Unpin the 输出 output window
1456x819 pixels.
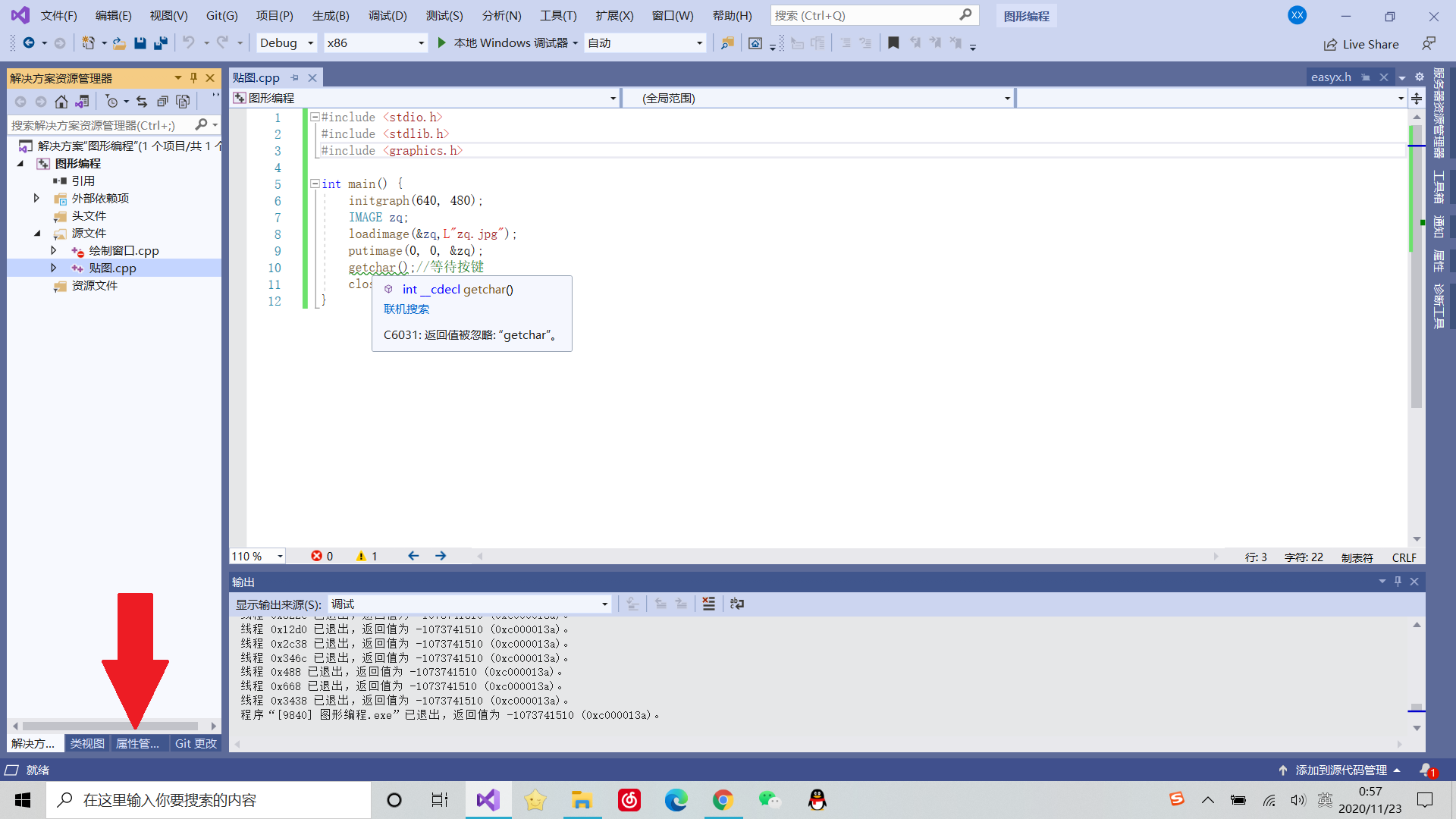(x=1398, y=581)
